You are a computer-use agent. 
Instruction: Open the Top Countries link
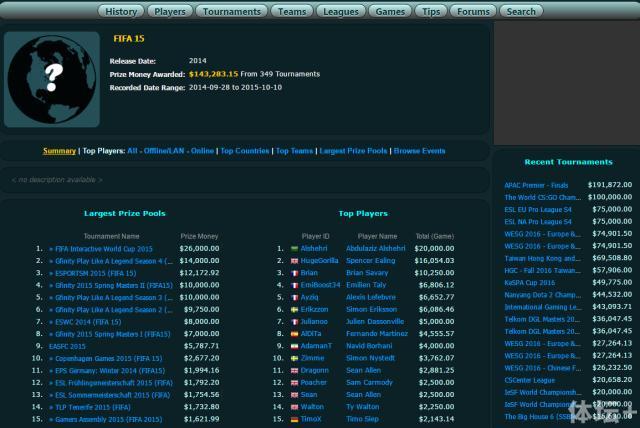pyautogui.click(x=245, y=151)
